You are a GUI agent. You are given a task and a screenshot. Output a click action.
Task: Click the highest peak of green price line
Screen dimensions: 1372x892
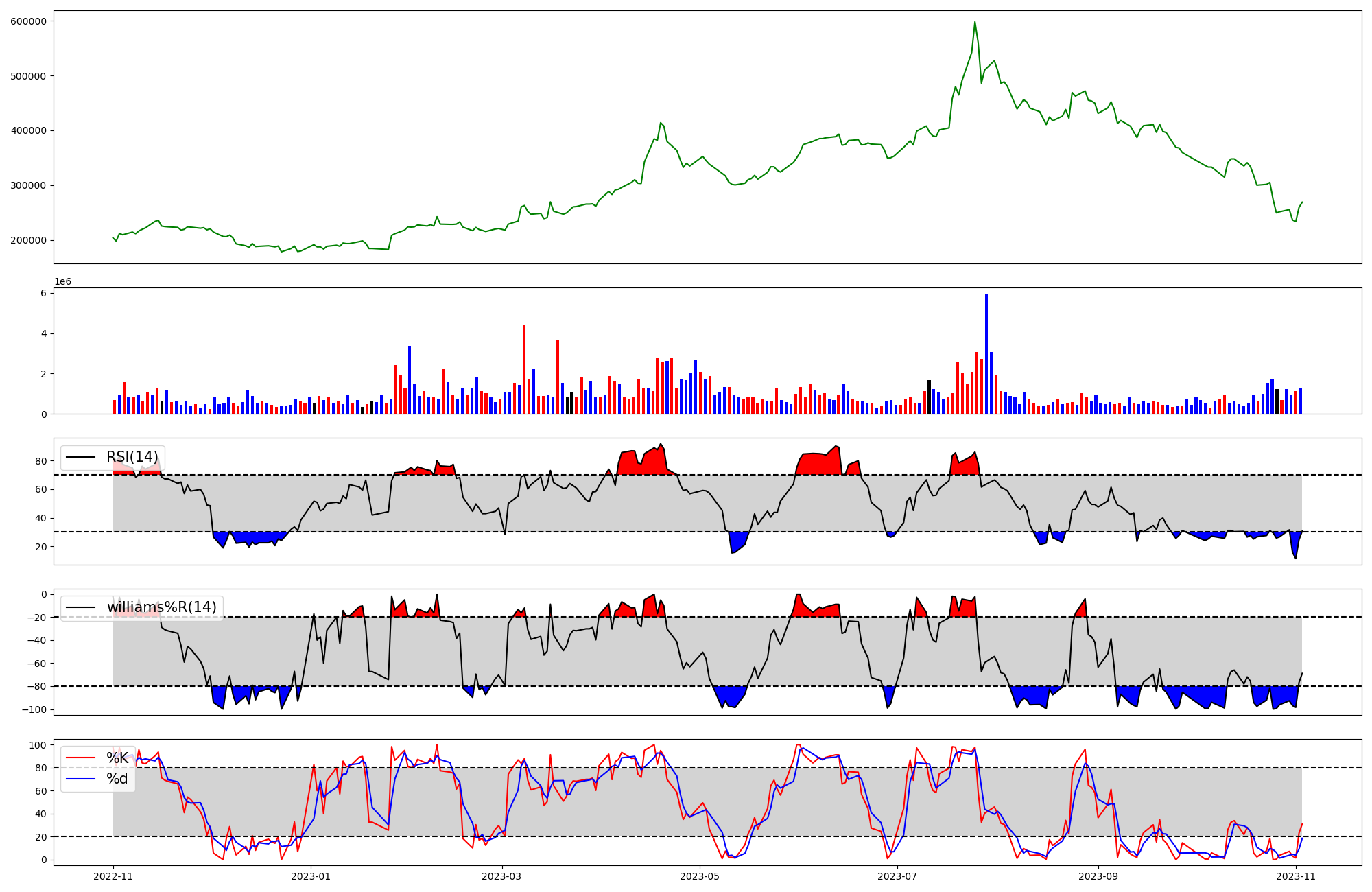click(974, 23)
